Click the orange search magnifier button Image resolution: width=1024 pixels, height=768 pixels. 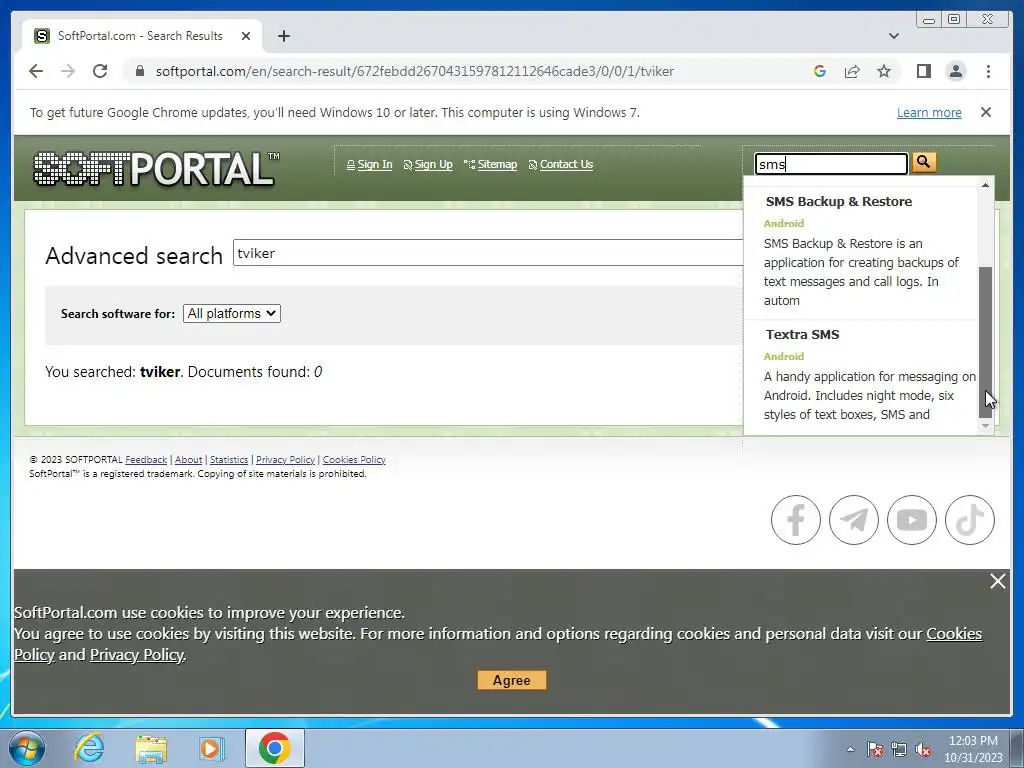[x=923, y=162]
